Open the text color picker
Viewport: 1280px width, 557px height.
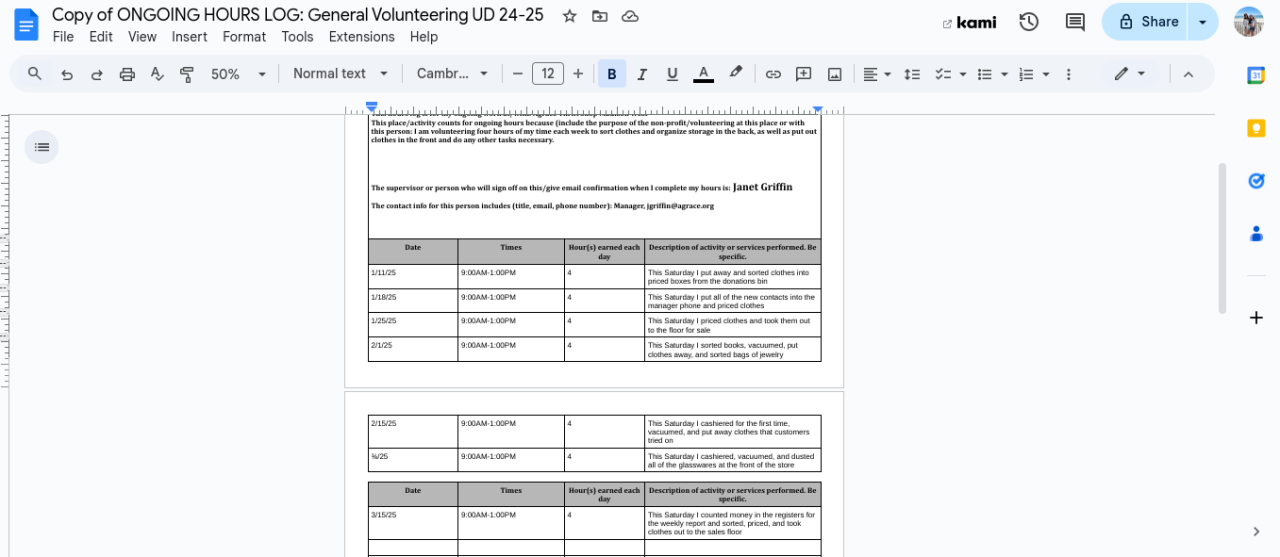click(703, 74)
